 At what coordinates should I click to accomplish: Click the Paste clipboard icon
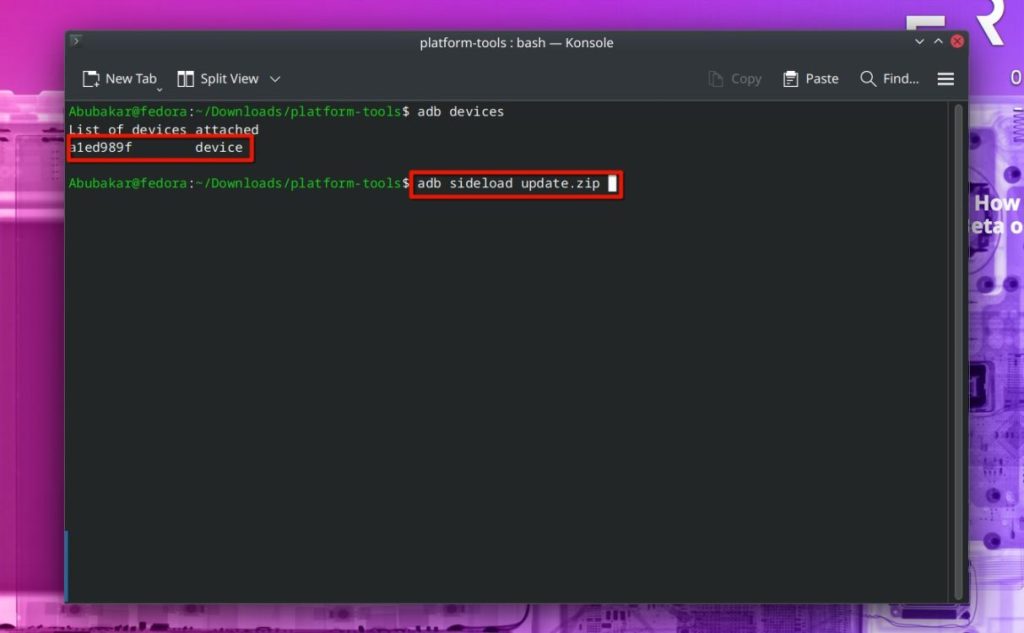pos(790,79)
